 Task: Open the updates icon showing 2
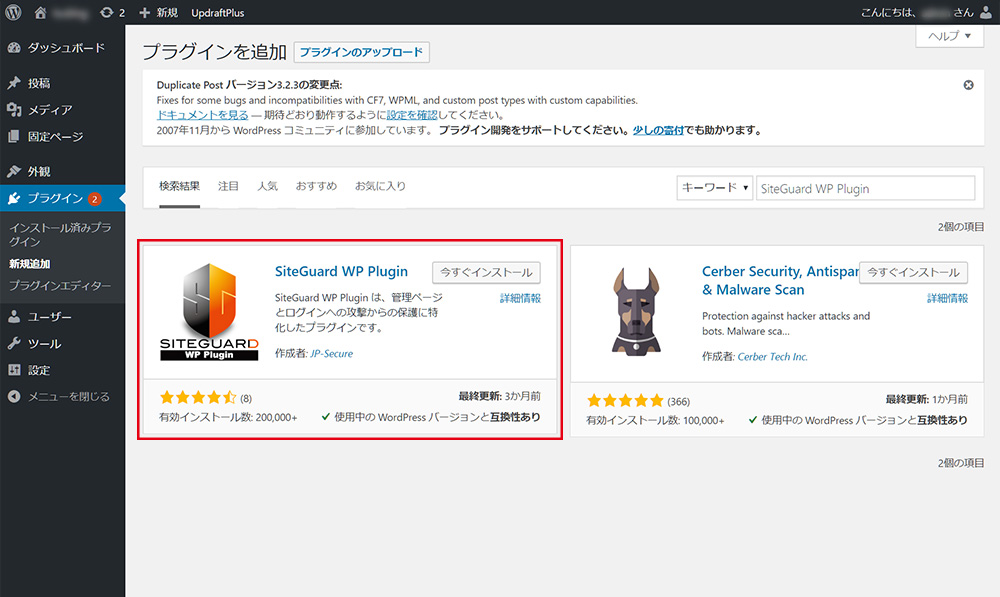coord(112,13)
